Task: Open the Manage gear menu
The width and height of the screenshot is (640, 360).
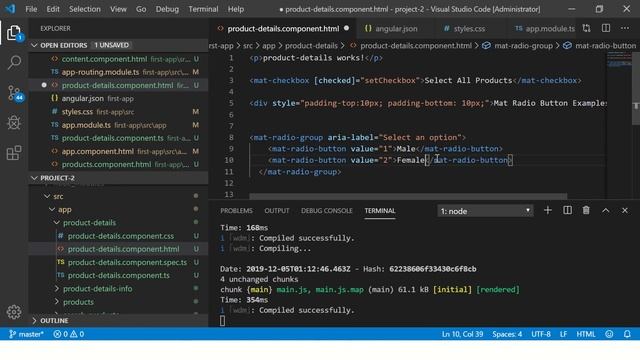Action: click(14, 312)
